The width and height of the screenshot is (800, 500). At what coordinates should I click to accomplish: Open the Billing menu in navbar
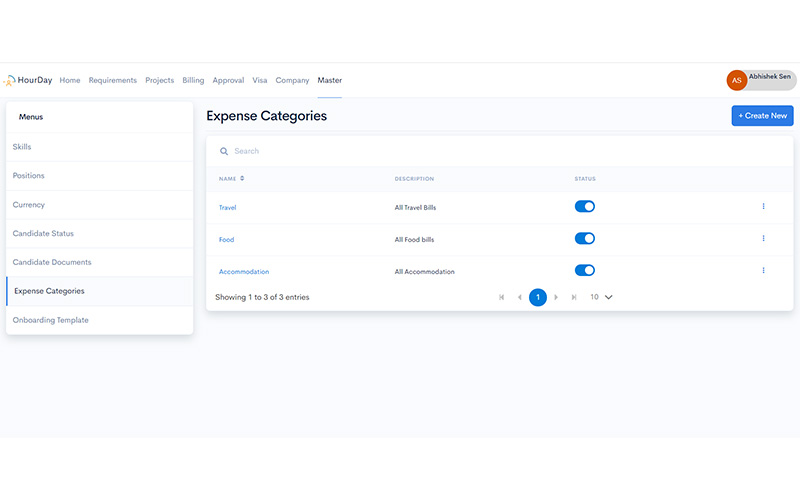(x=193, y=80)
